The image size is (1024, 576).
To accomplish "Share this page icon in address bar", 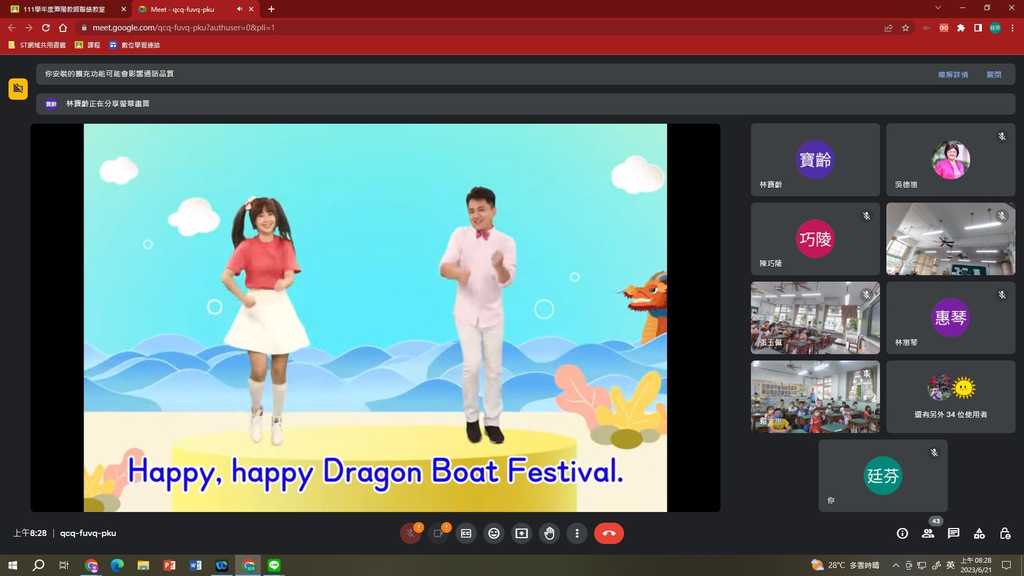I will [x=888, y=27].
